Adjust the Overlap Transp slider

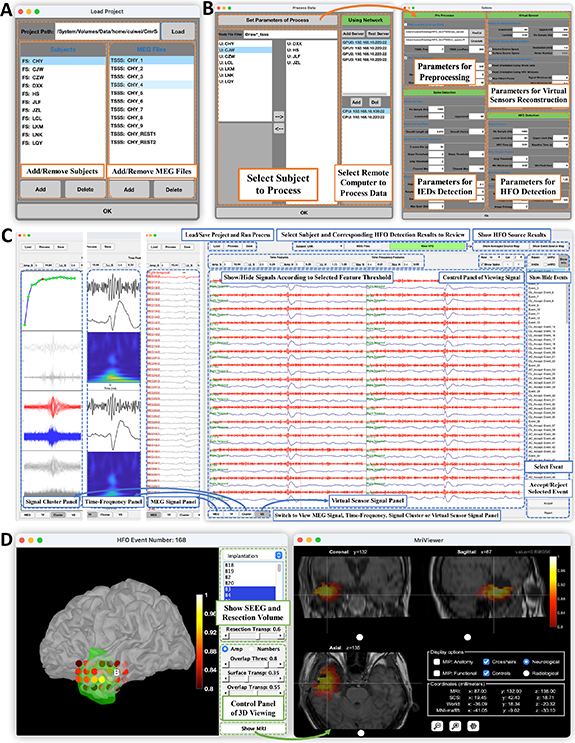point(253,694)
